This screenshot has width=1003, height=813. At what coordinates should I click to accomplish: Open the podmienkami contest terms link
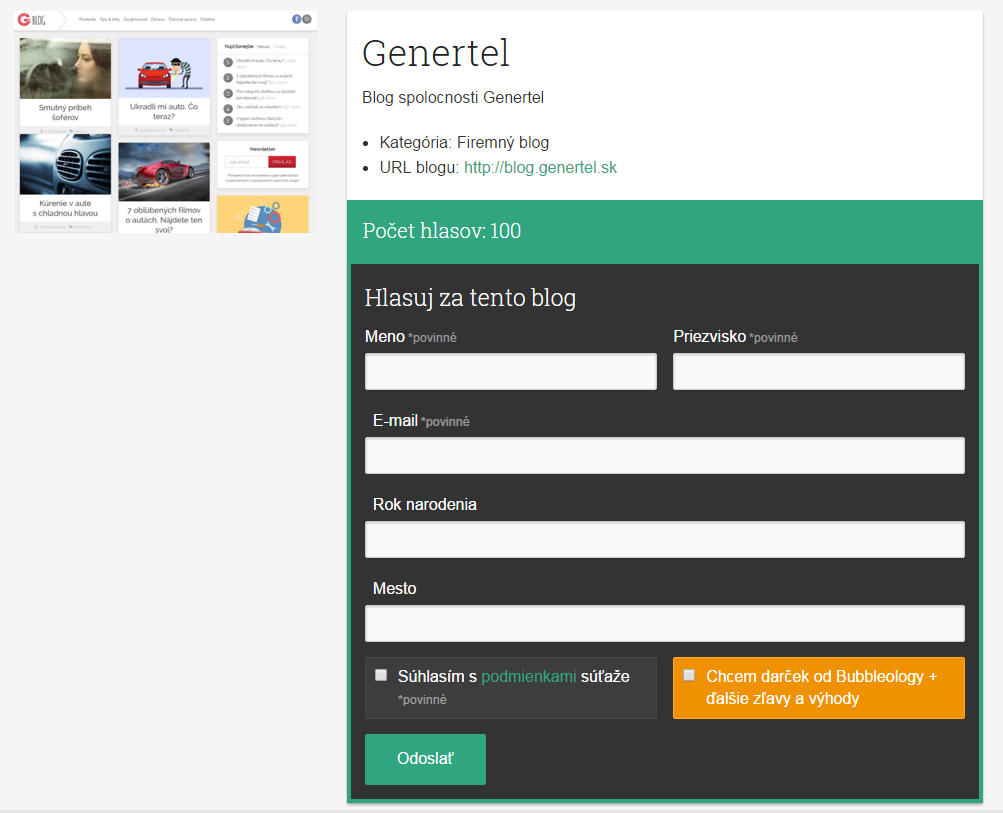528,676
